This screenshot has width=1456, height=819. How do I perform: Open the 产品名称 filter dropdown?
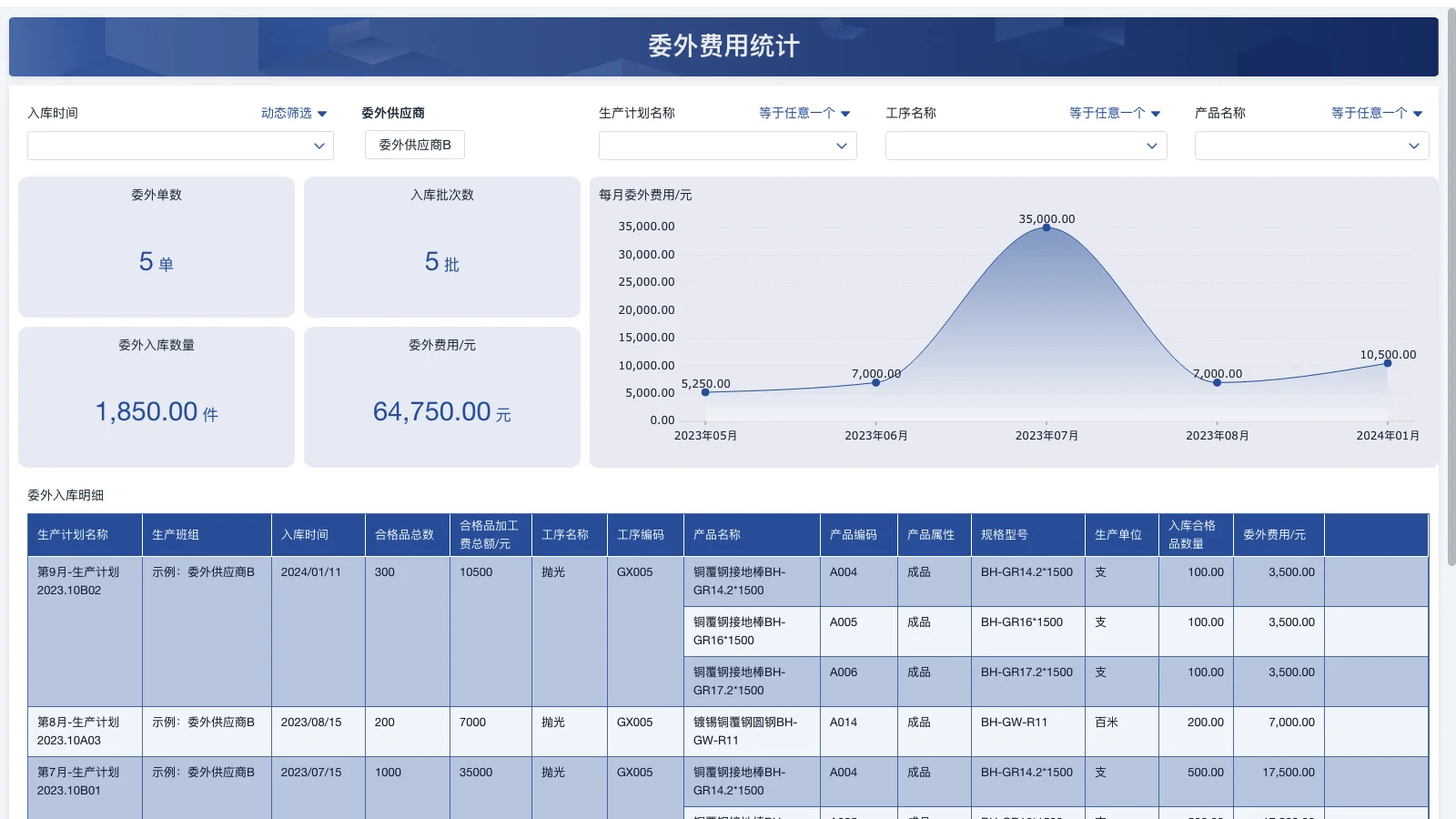(1310, 146)
